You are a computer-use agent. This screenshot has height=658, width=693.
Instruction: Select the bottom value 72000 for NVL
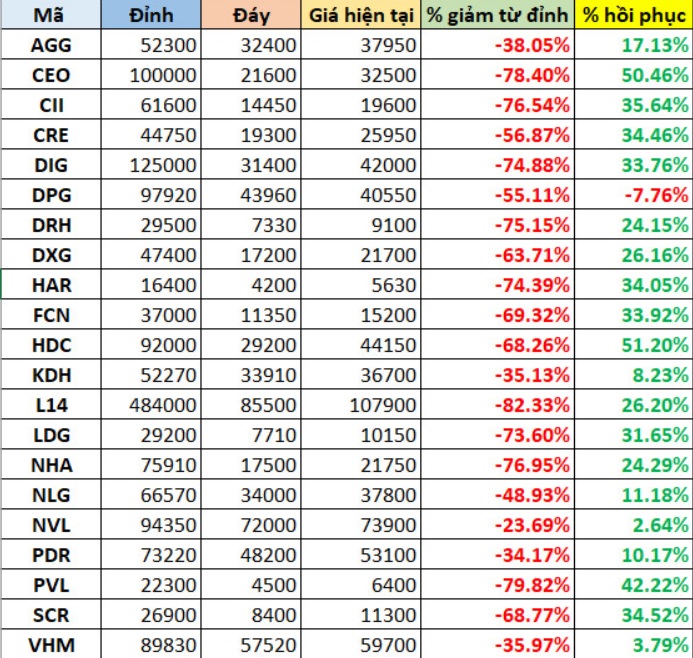point(251,525)
